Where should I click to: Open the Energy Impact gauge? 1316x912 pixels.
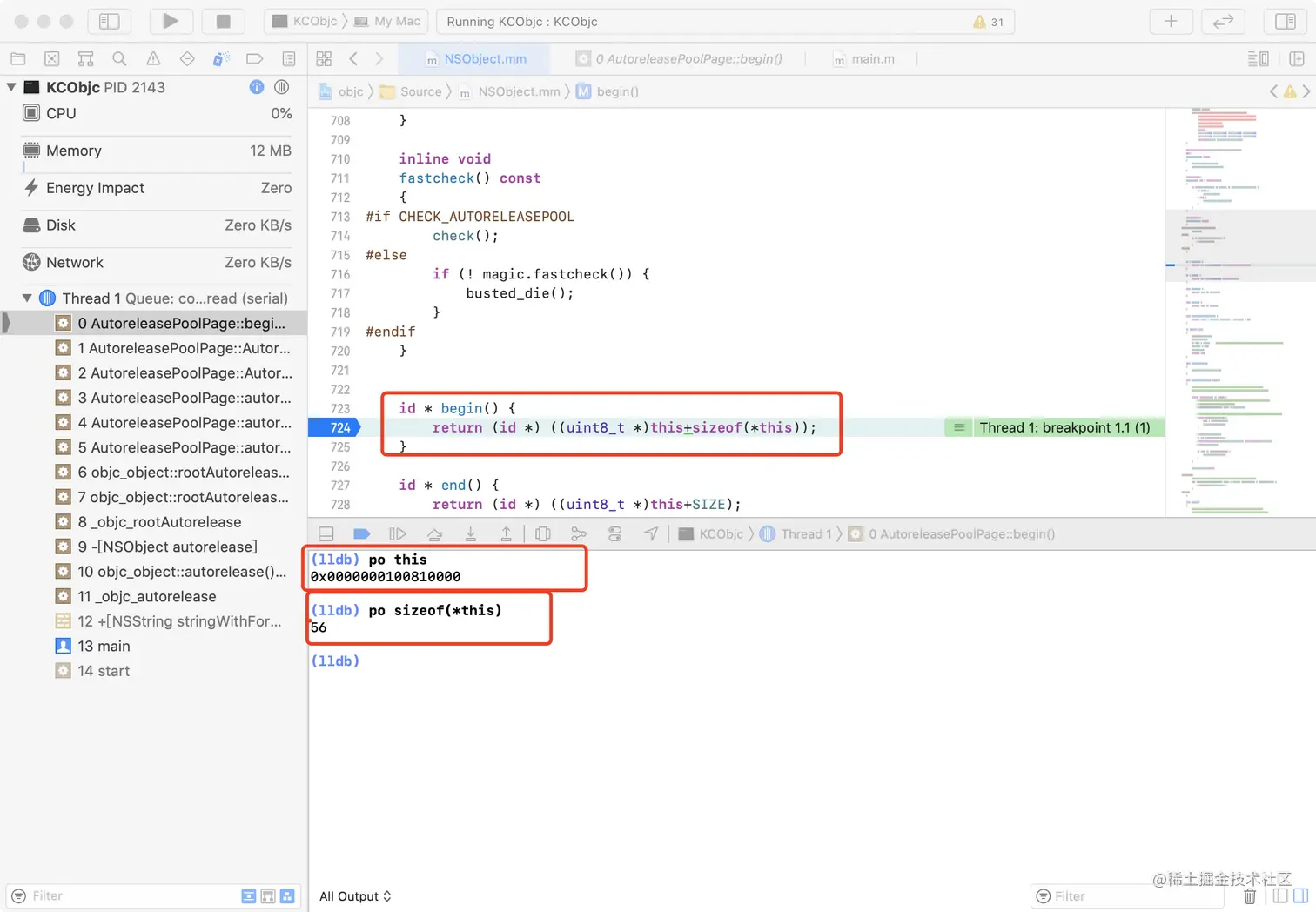[157, 188]
